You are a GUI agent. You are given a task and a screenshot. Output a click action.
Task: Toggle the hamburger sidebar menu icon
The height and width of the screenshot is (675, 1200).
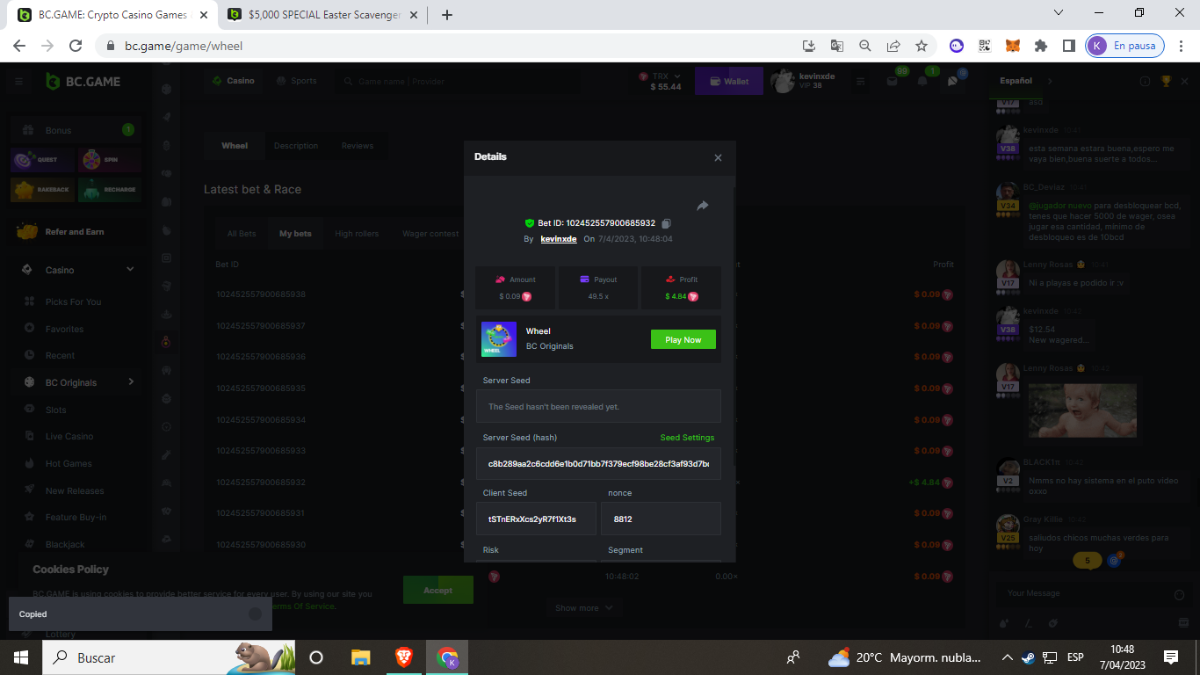(18, 81)
